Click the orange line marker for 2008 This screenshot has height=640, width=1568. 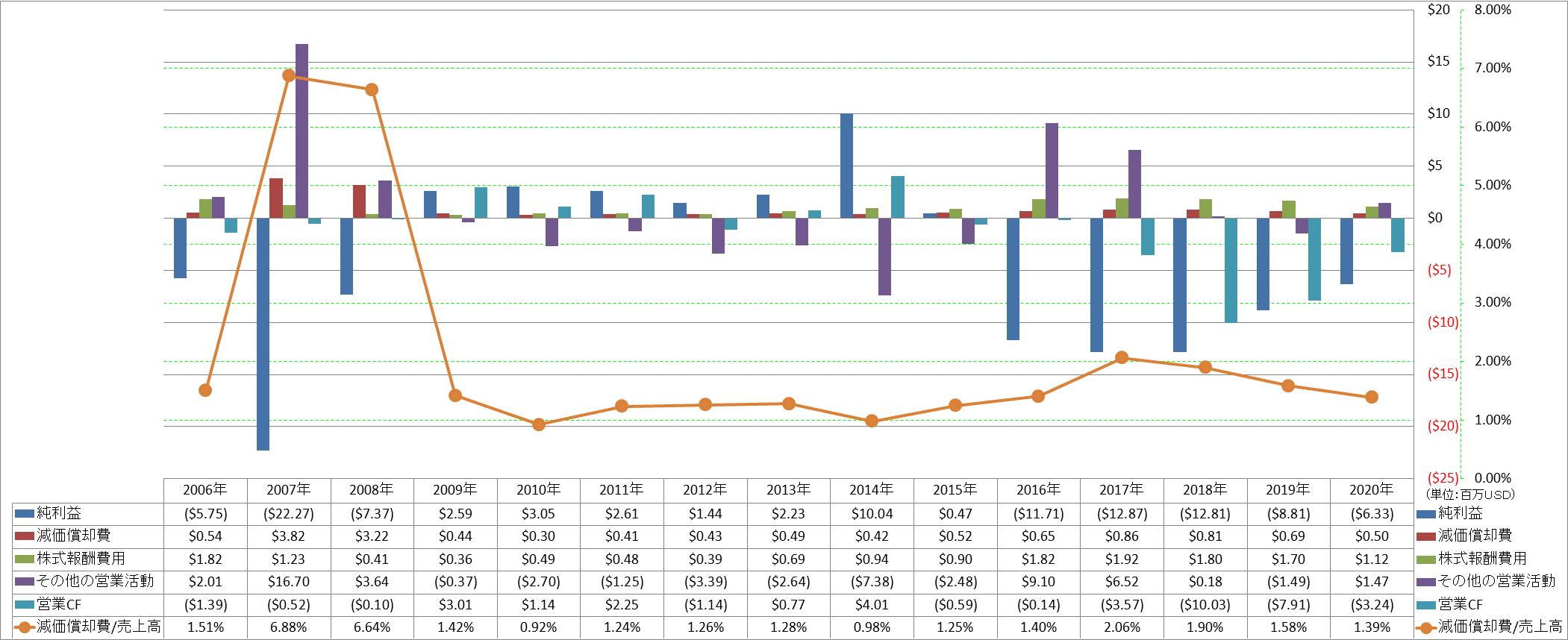tap(372, 90)
